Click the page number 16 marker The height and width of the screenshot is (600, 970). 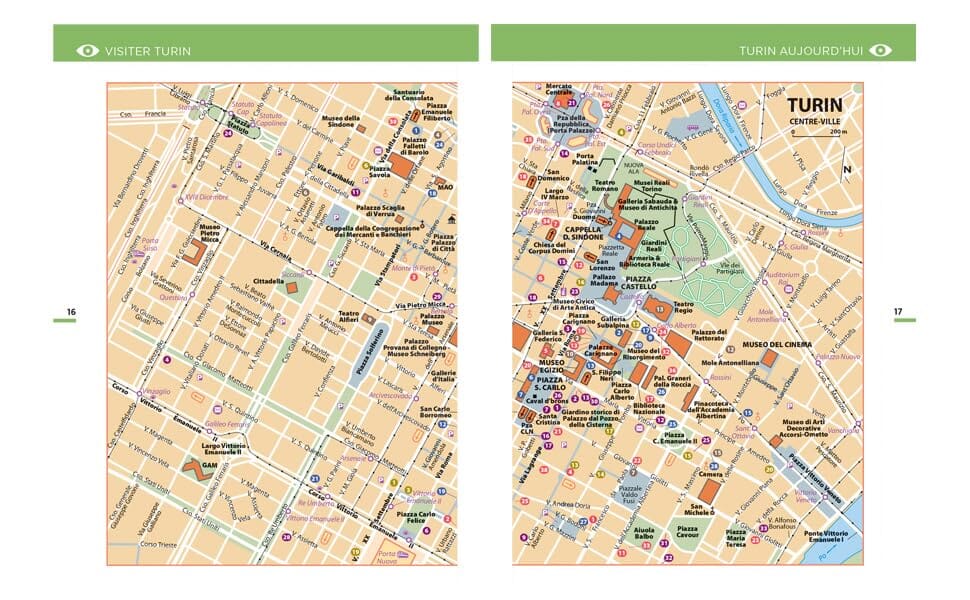pos(71,313)
